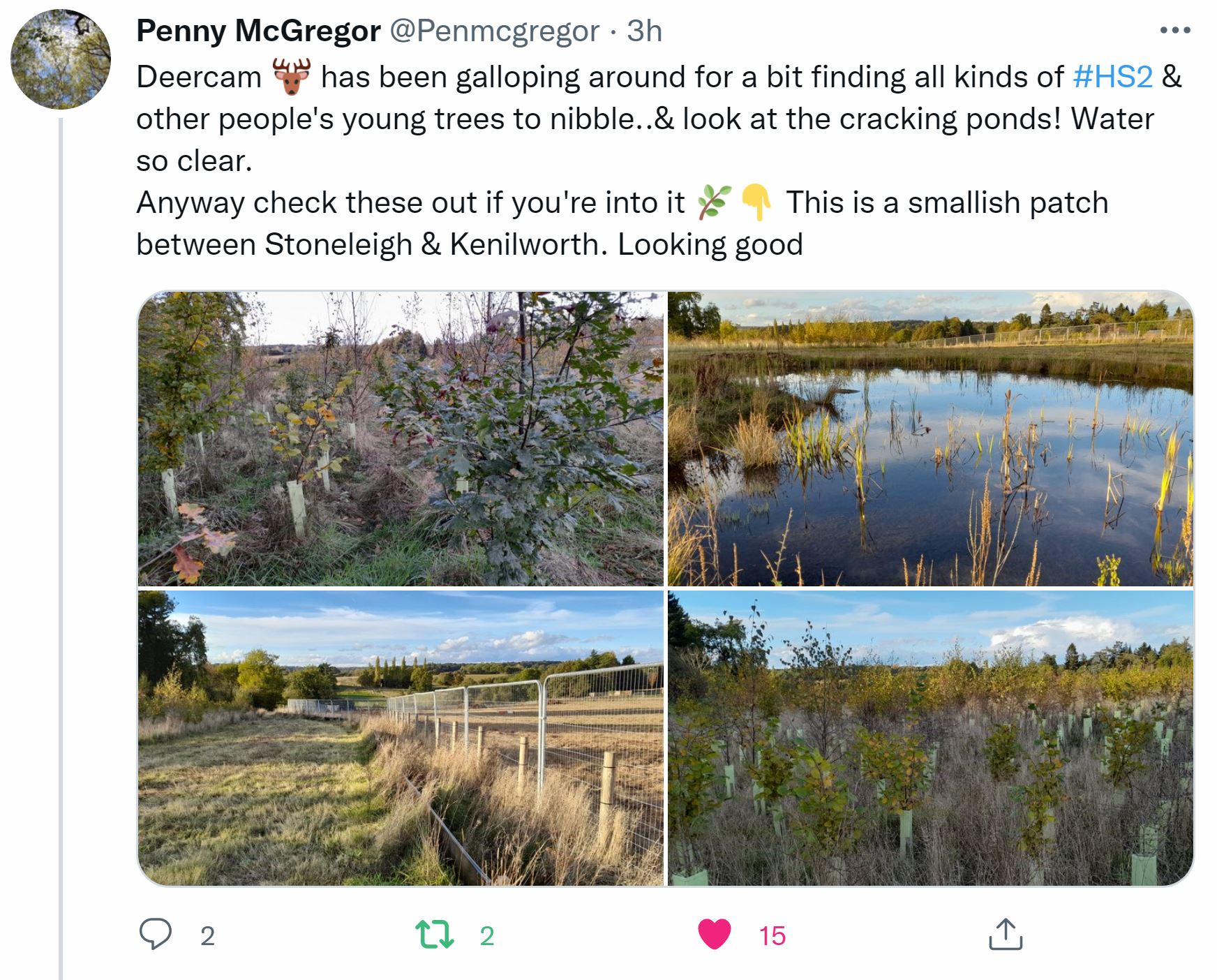Click the retweet count number 2
This screenshot has height=980, width=1217.
[x=487, y=936]
